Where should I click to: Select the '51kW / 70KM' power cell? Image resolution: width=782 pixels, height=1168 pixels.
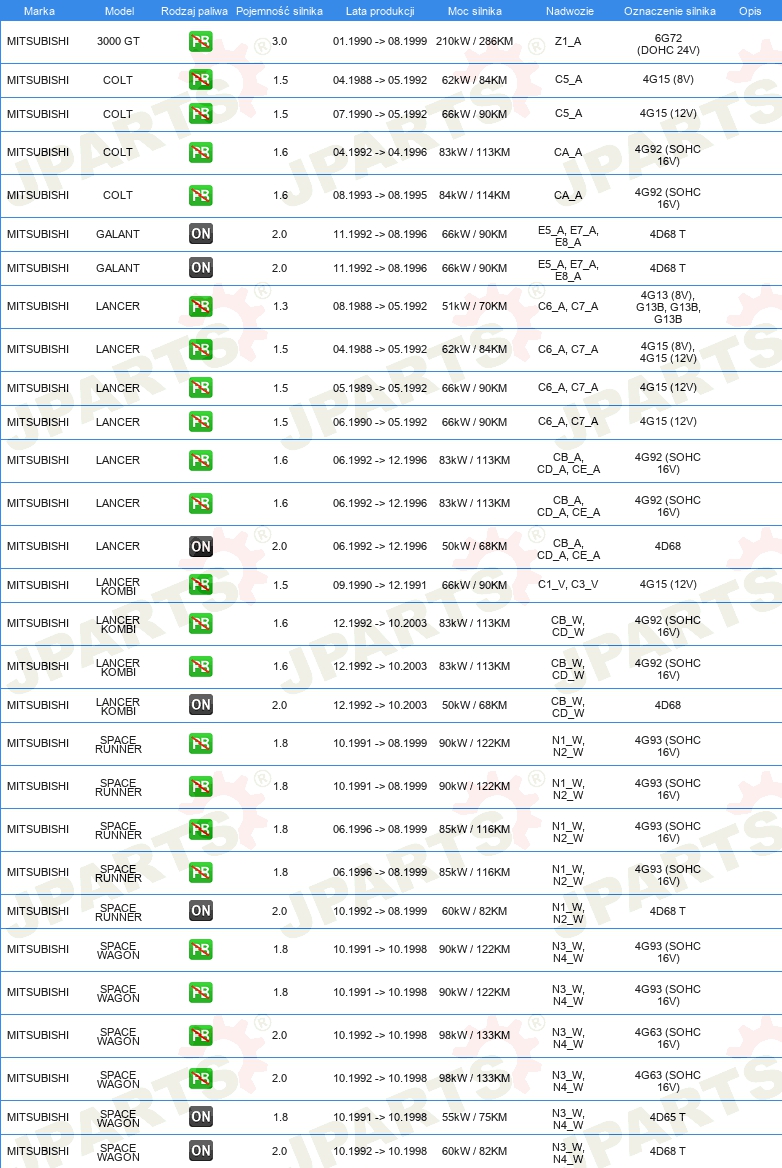(x=474, y=306)
